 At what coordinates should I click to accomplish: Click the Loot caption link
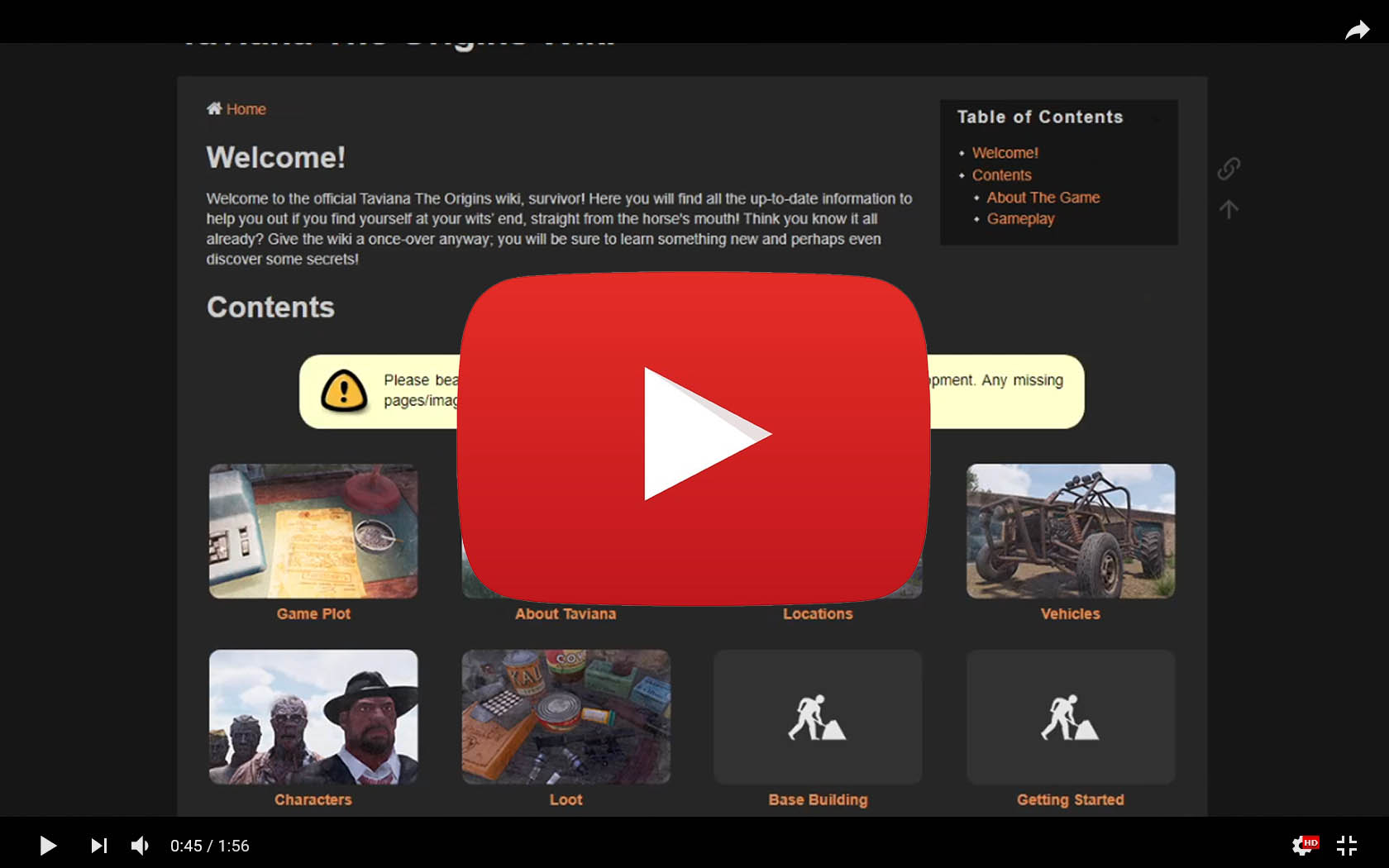click(x=566, y=799)
